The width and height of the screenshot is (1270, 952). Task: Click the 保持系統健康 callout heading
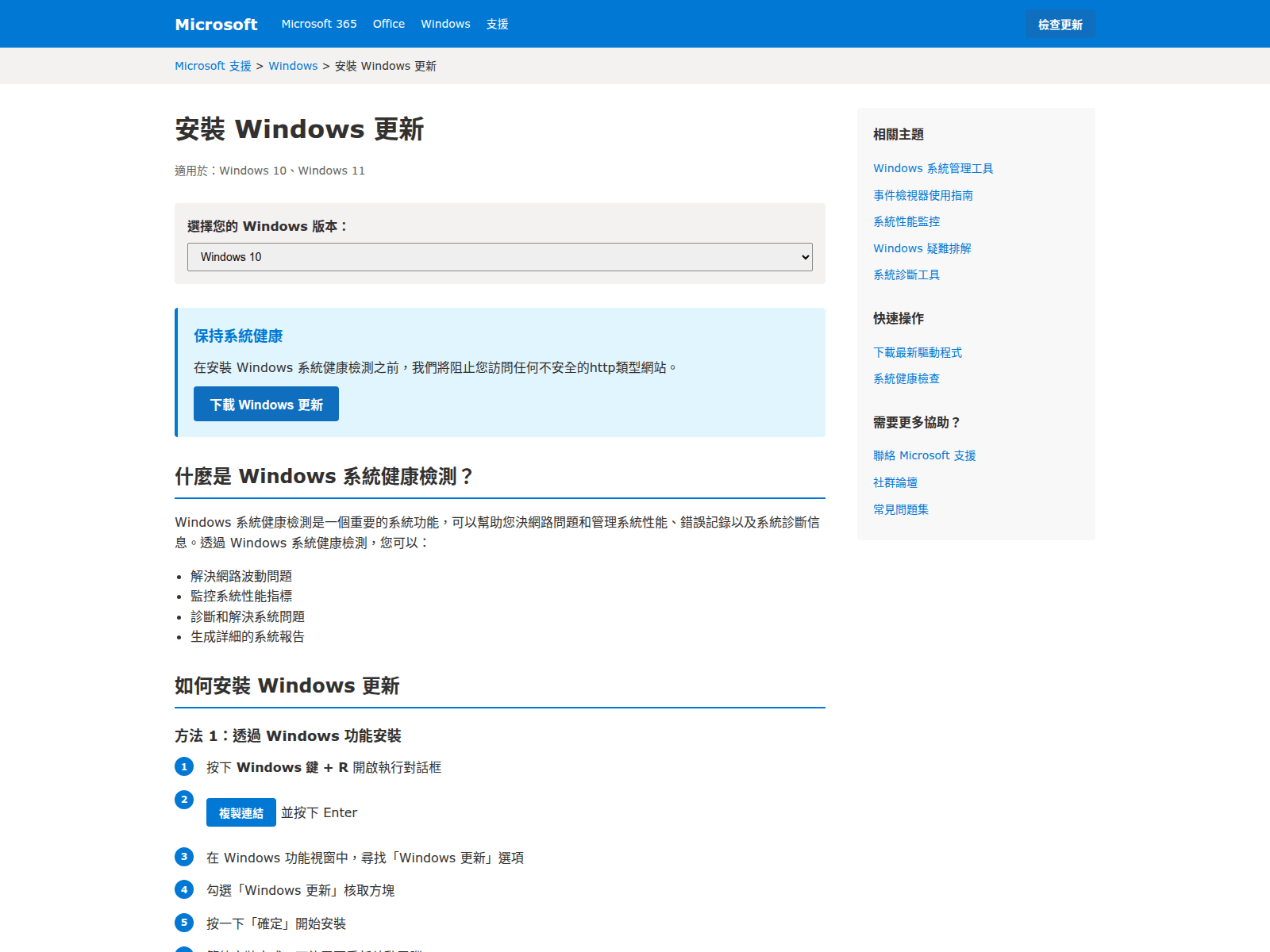(238, 336)
